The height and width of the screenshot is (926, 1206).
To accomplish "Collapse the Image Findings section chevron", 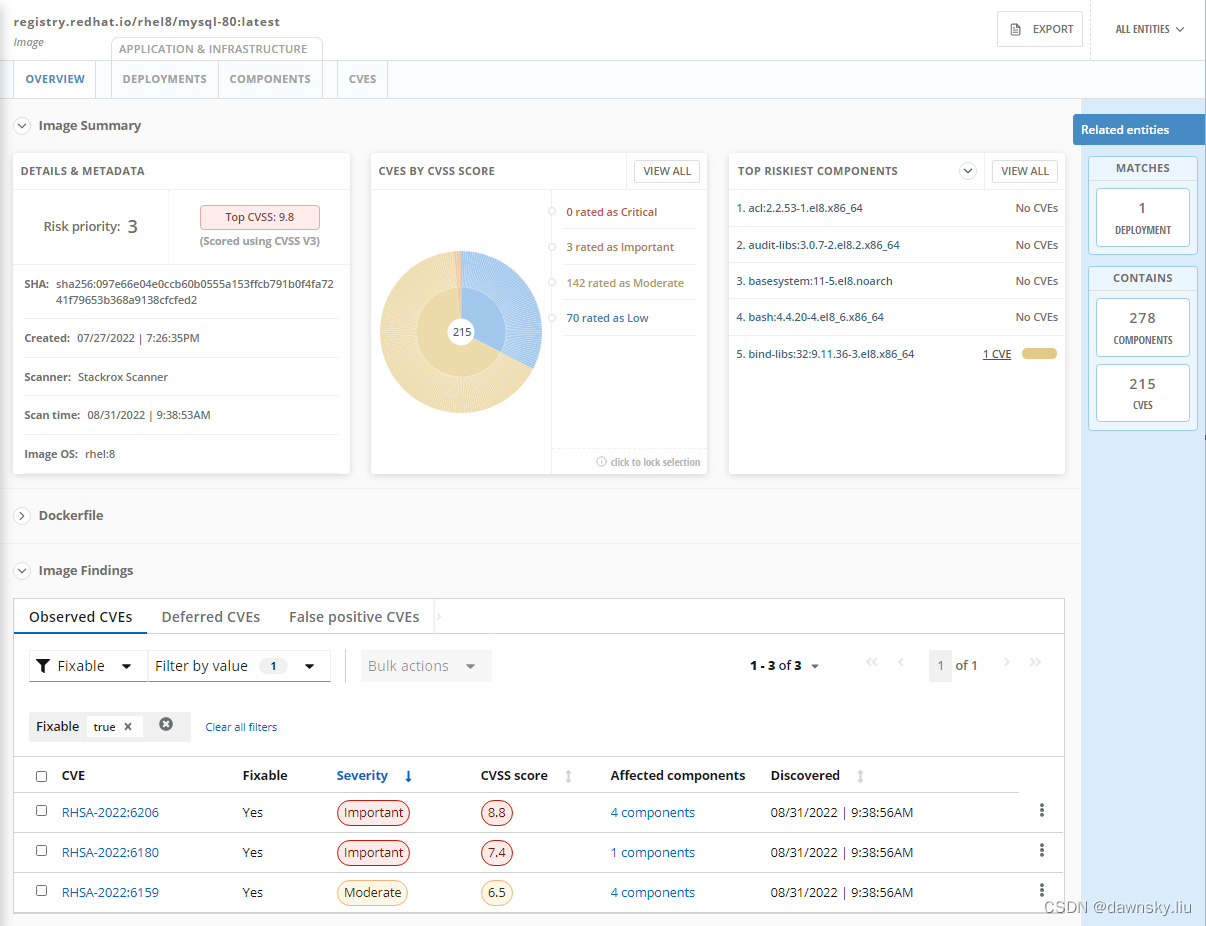I will (x=22, y=571).
